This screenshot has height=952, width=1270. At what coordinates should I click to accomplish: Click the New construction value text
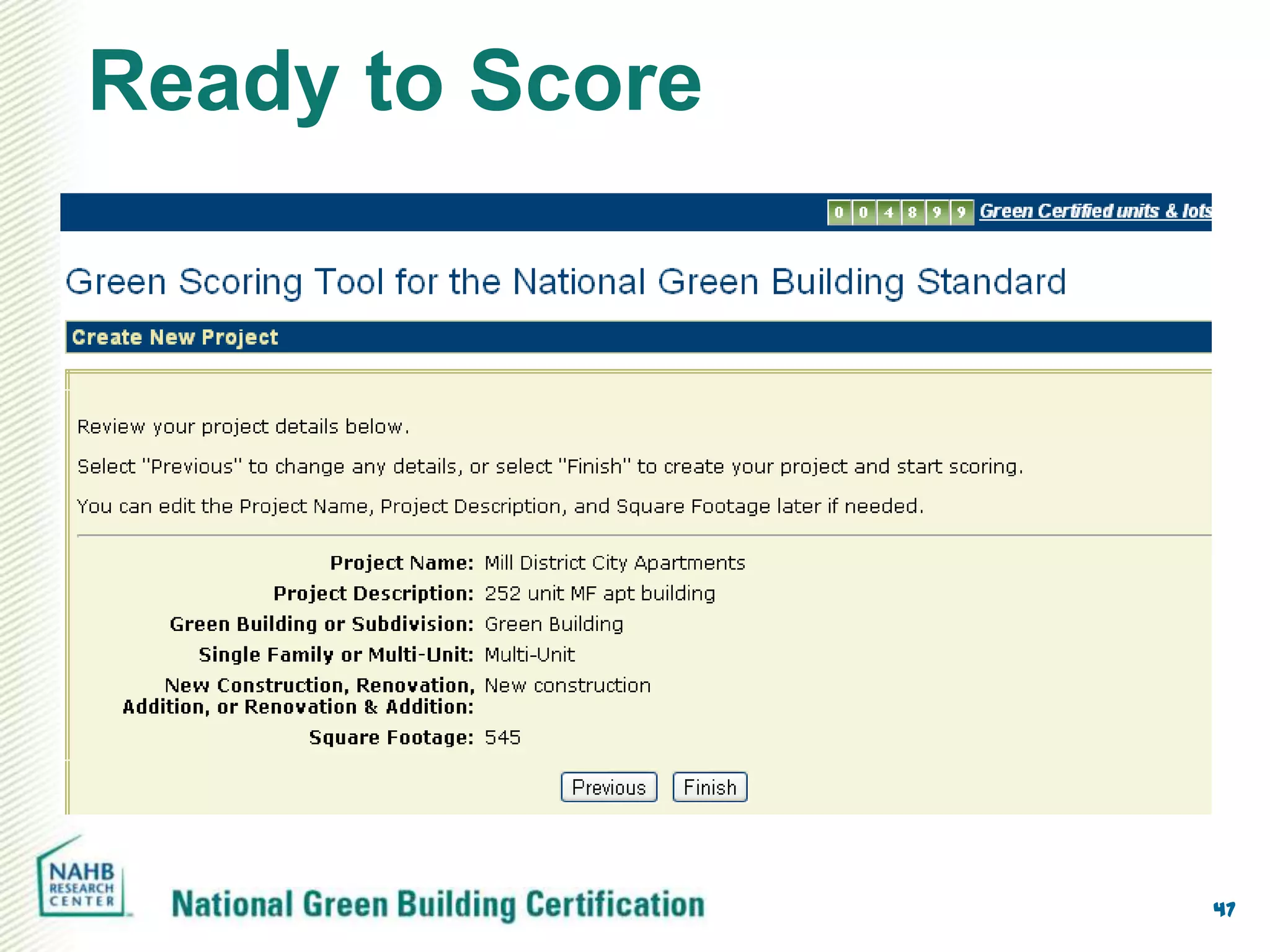567,685
